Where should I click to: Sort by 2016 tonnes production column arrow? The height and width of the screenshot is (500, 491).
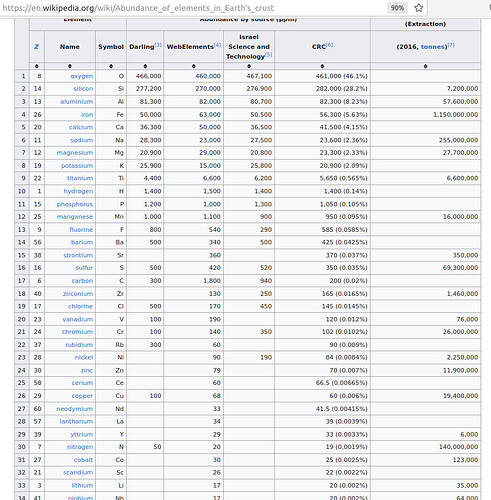click(425, 66)
